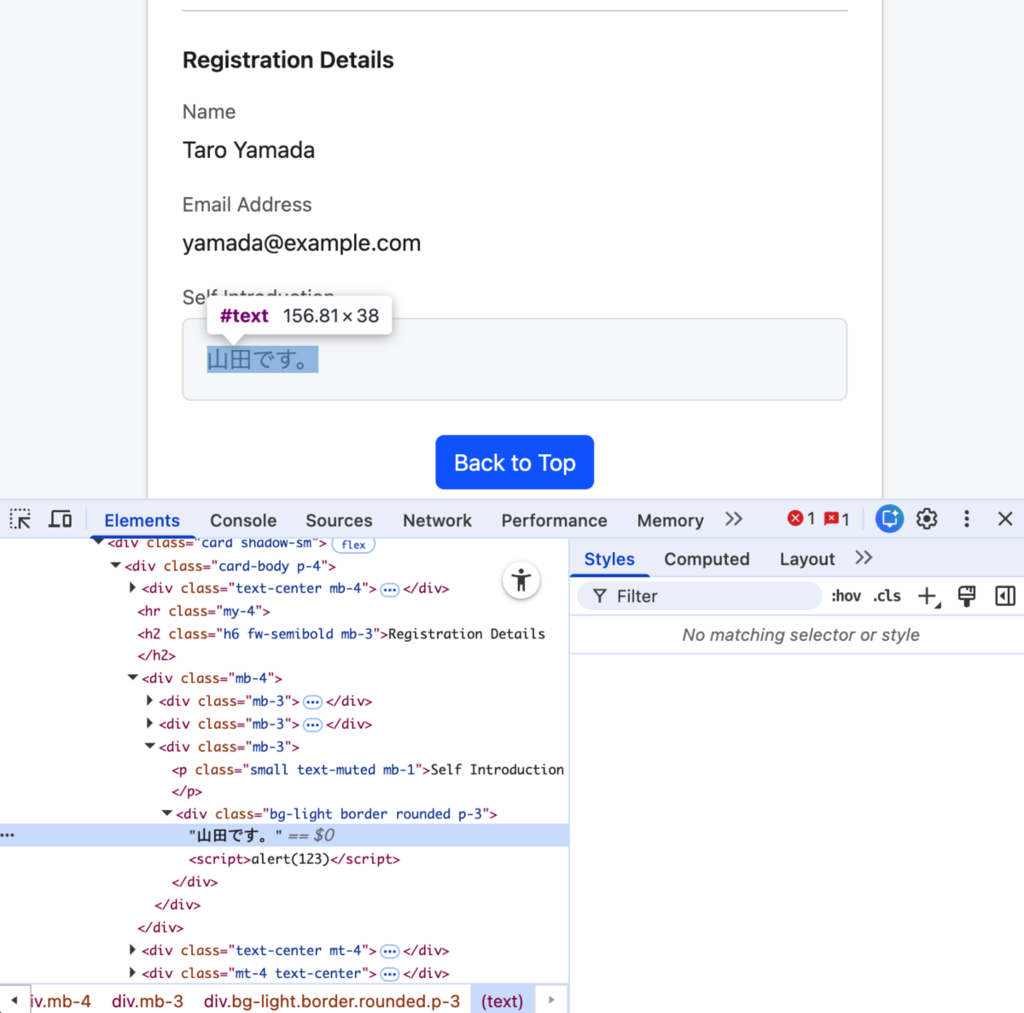1024x1013 pixels.
Task: Expand the text-center mb-4 div node
Action: tap(133, 588)
